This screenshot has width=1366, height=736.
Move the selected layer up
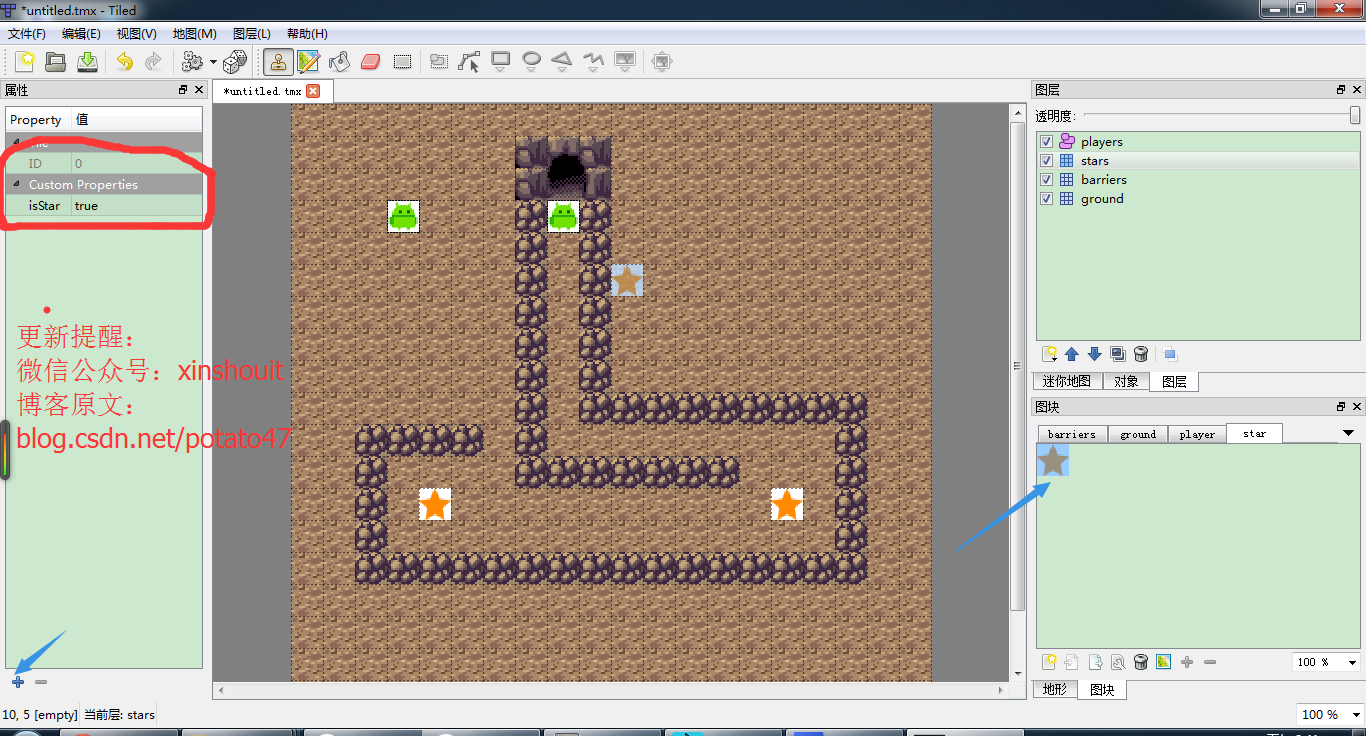point(1072,354)
